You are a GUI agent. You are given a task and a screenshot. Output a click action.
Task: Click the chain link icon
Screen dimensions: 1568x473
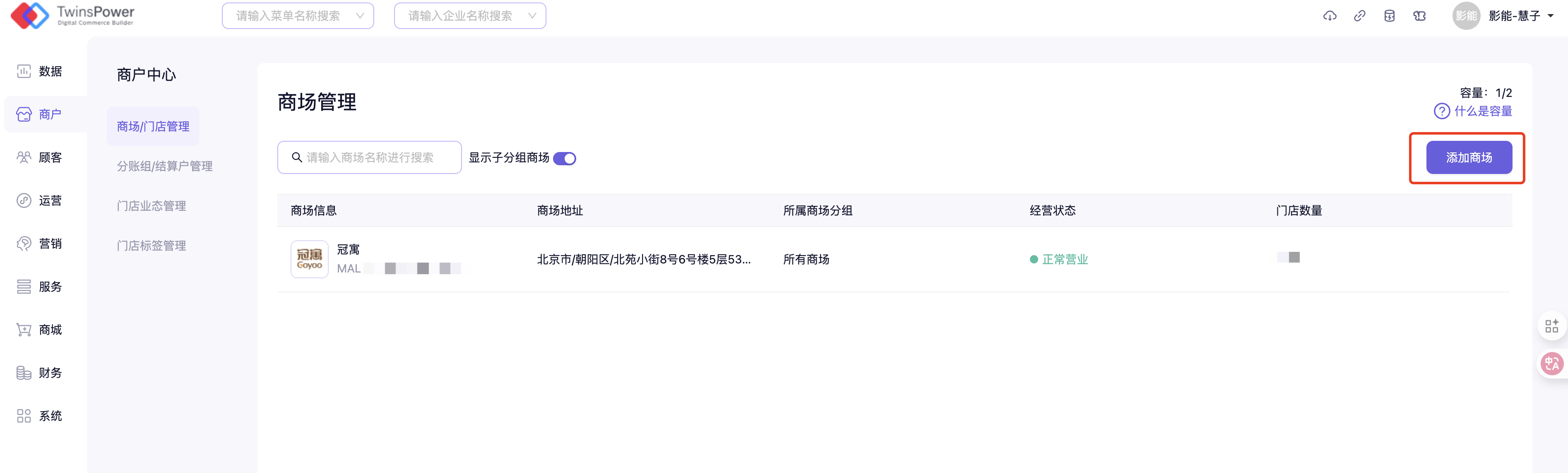tap(1359, 17)
